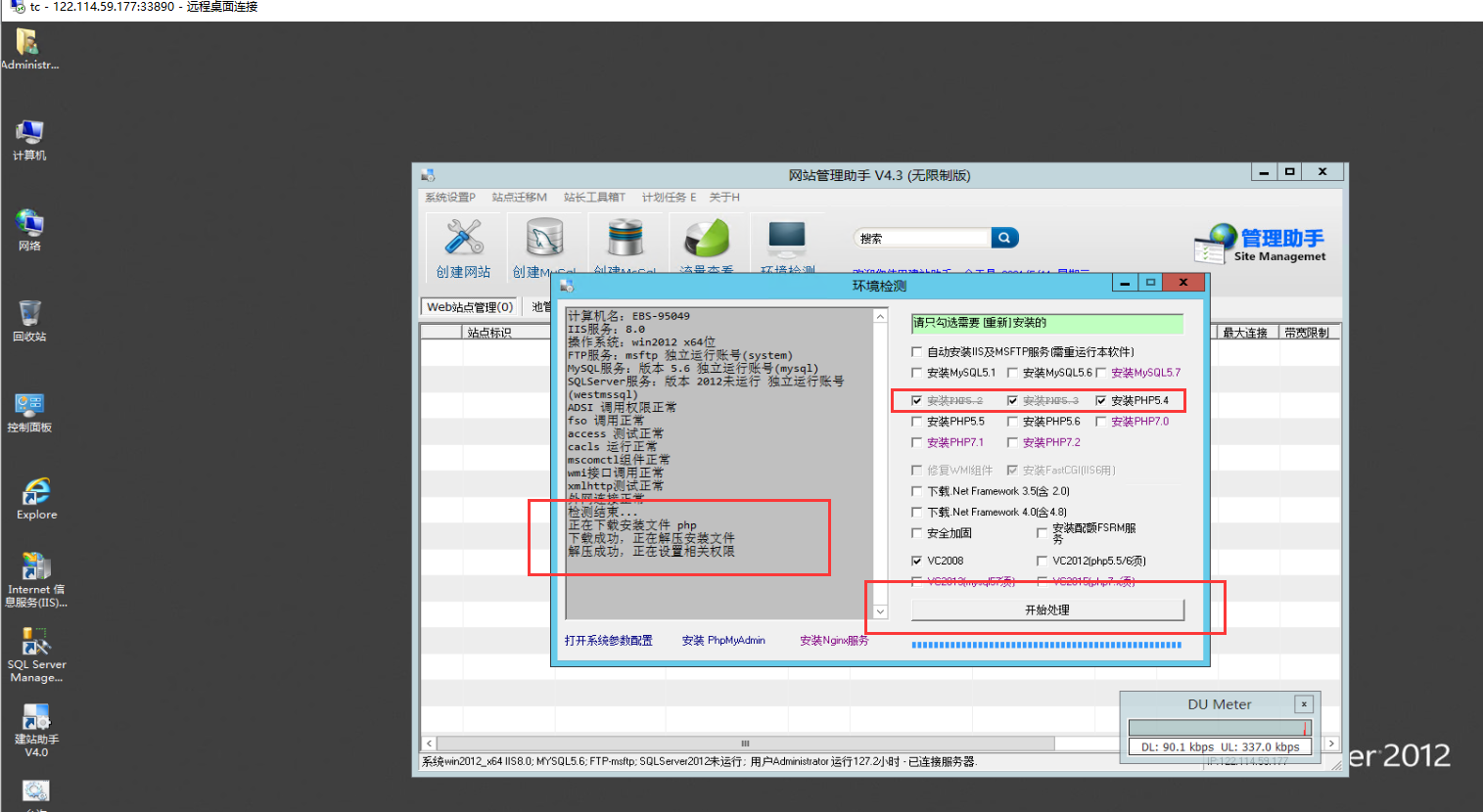1483x812 pixels.
Task: Click the 安装Nginx服务 link
Action: (834, 641)
